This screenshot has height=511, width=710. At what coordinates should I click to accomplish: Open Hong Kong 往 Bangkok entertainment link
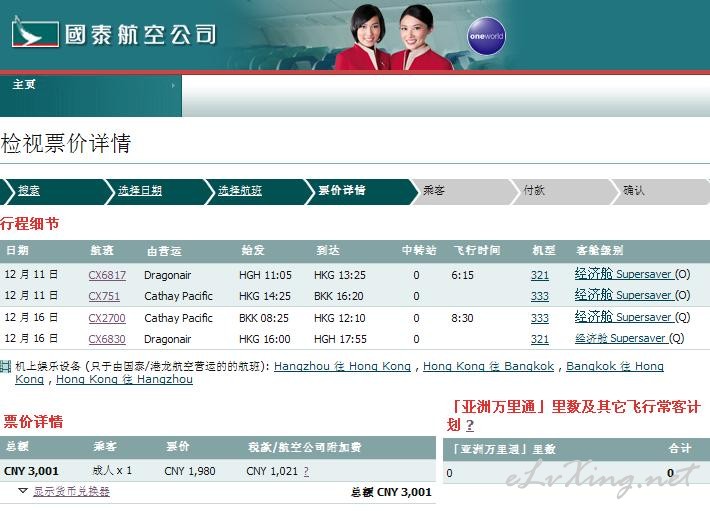click(x=489, y=366)
